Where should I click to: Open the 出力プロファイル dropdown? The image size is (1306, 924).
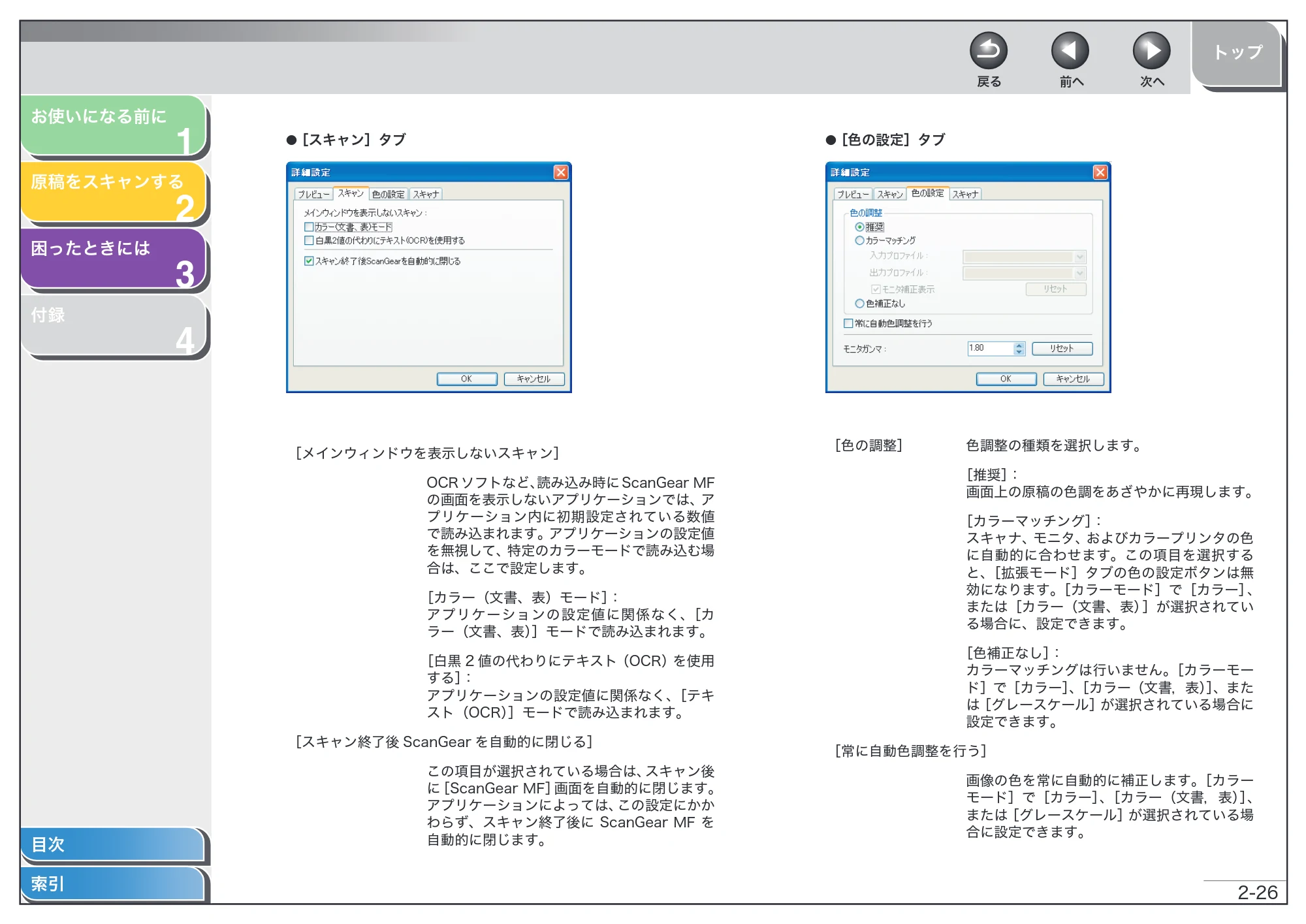tap(1024, 273)
